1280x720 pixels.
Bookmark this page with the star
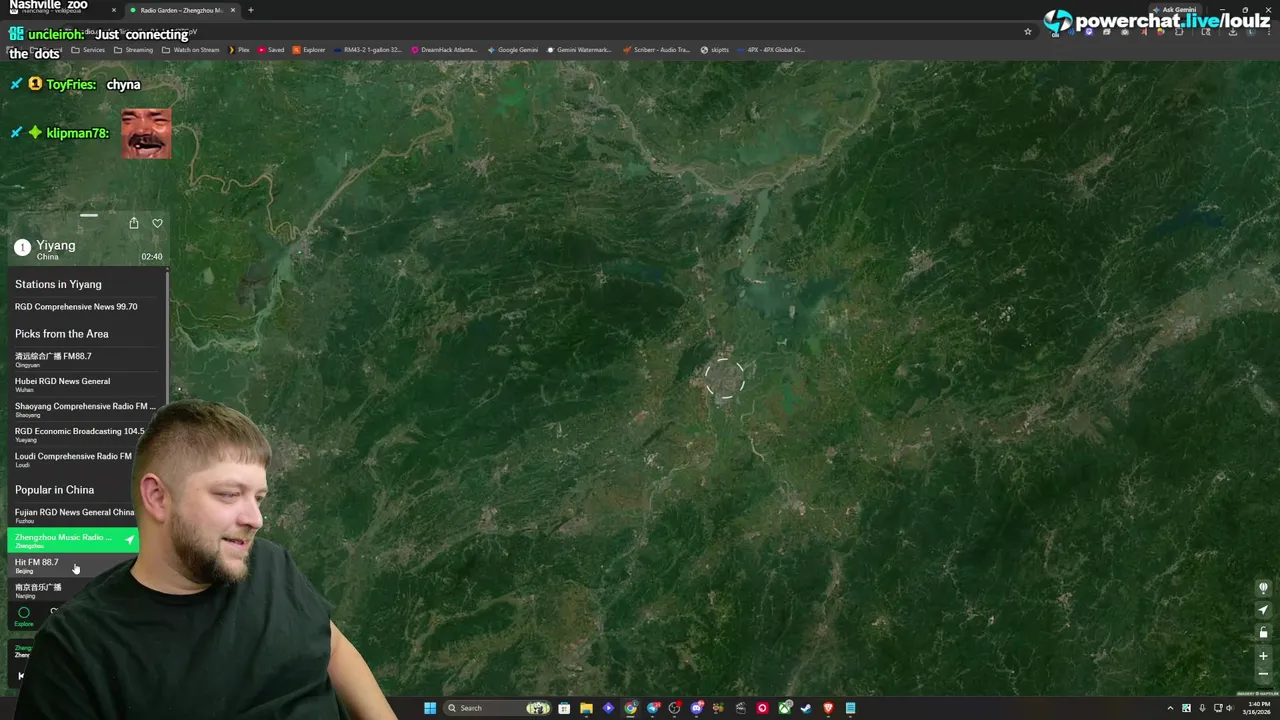point(1028,32)
